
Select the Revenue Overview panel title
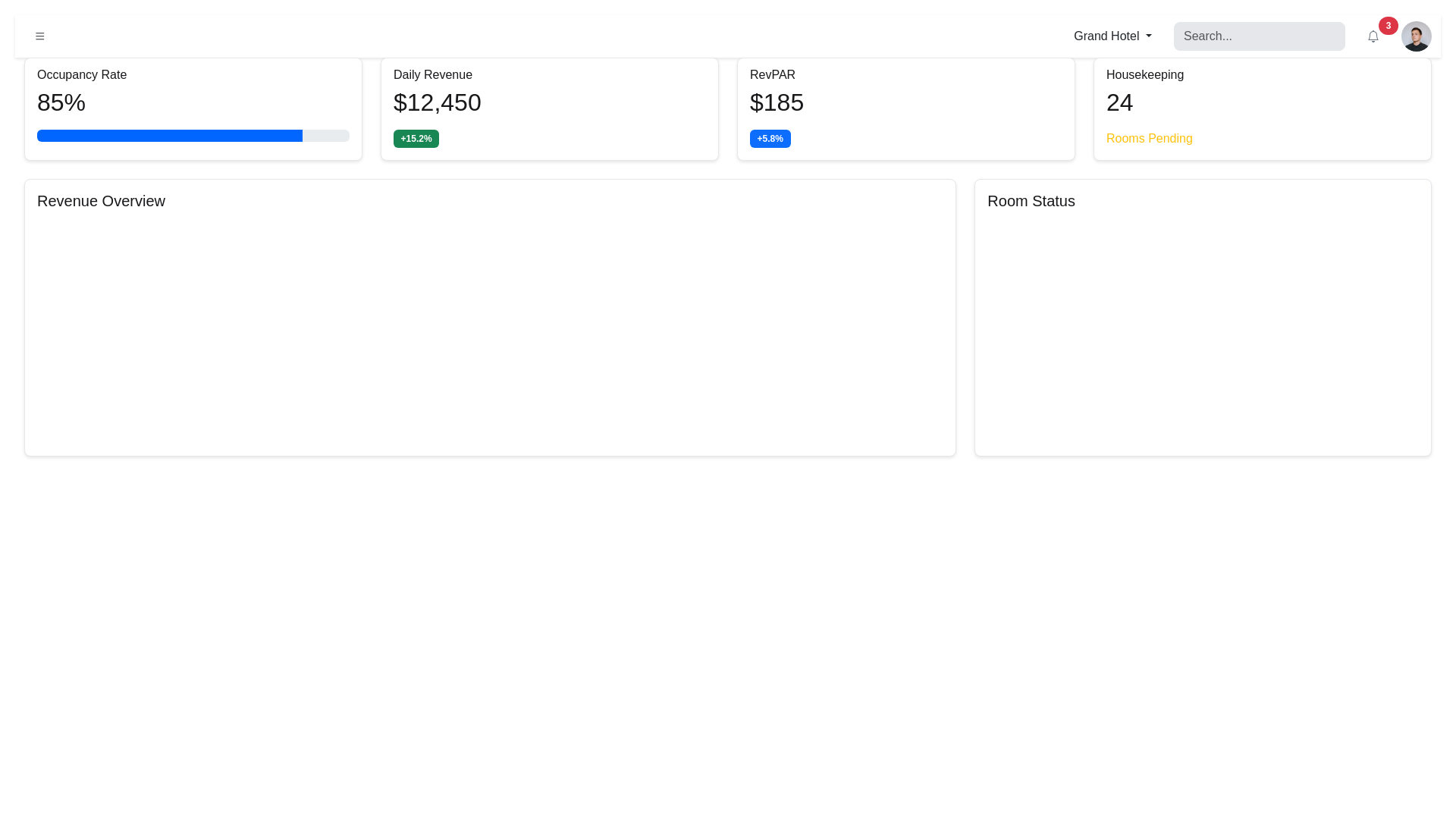point(101,201)
